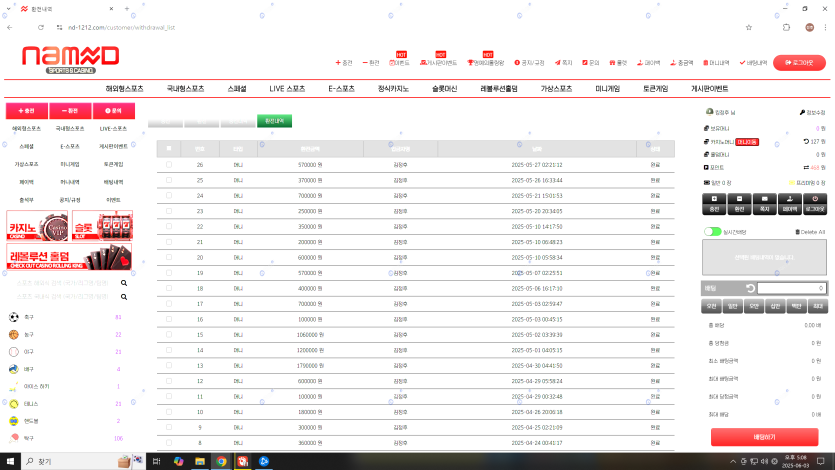
Task: Tick the checkbox for row 20
Action: (x=169, y=257)
